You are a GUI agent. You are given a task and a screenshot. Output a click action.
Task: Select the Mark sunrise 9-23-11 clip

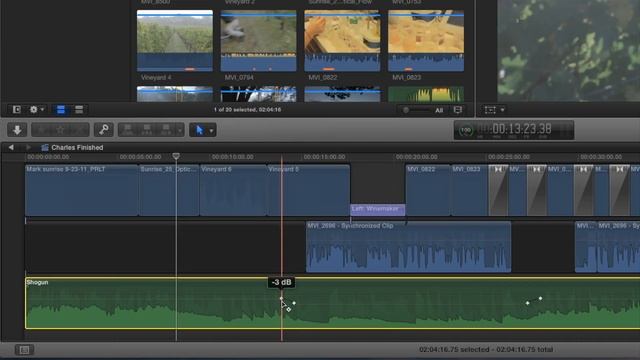pos(82,190)
